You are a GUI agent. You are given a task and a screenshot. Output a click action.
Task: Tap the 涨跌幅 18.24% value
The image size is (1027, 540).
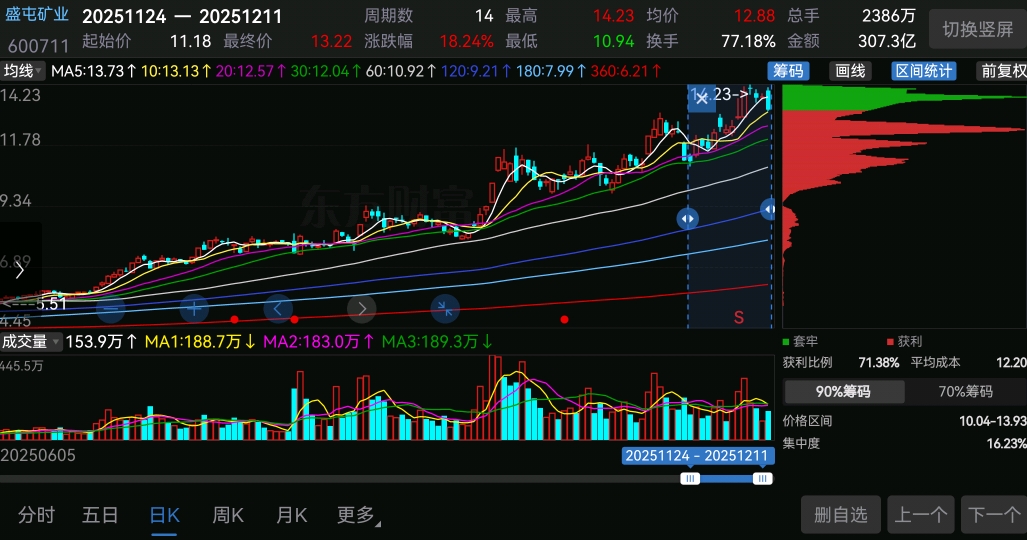click(466, 41)
